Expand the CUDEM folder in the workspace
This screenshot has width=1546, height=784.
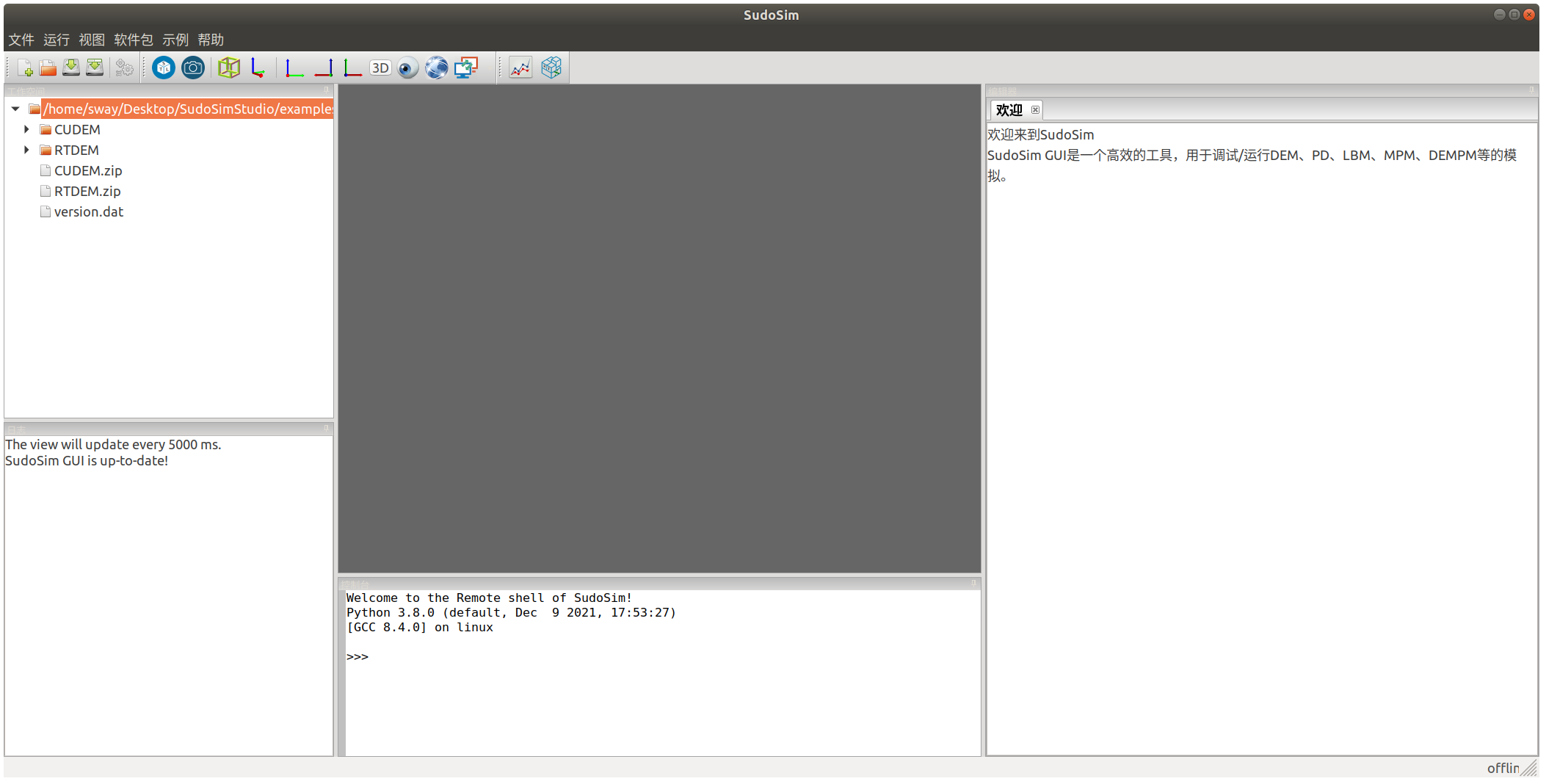pyautogui.click(x=27, y=129)
